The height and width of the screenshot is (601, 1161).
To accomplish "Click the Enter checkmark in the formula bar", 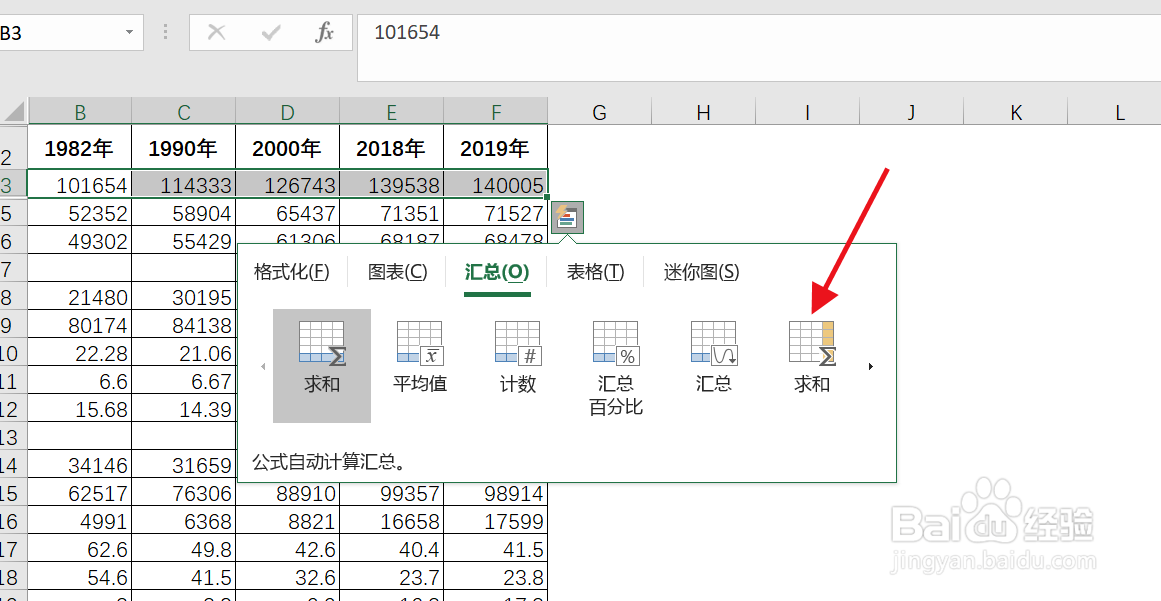I will pos(269,32).
